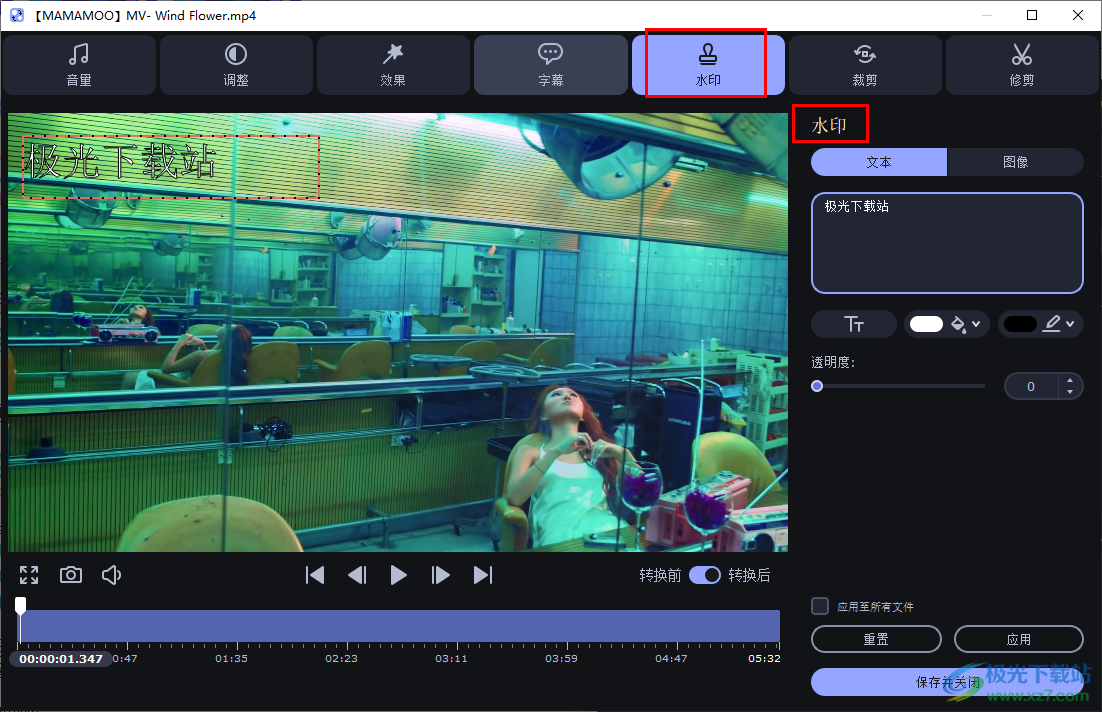Expand the outline color dropdown arrow
This screenshot has width=1102, height=712.
[x=1070, y=324]
